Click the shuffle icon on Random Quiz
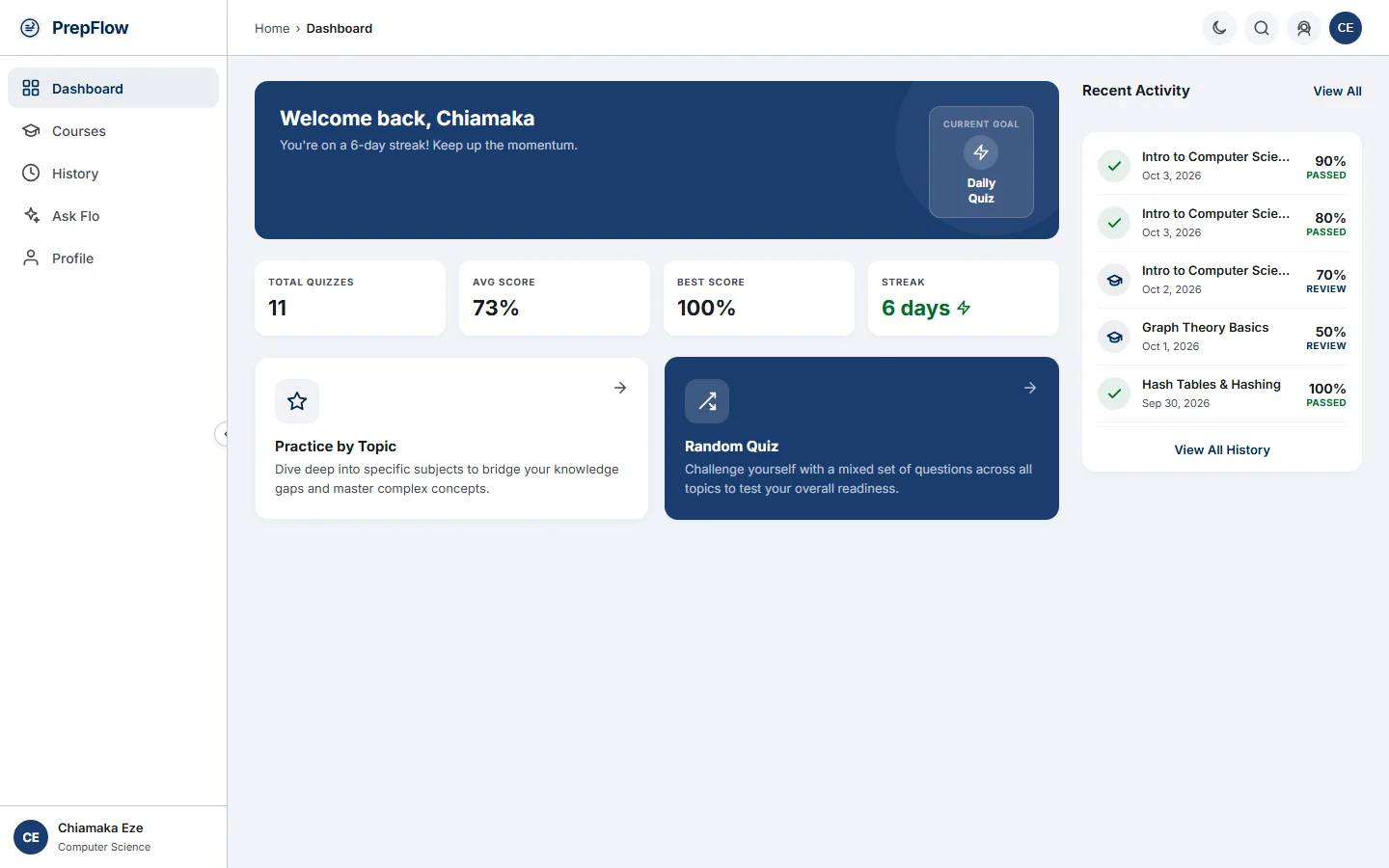This screenshot has width=1389, height=868. pyautogui.click(x=707, y=401)
